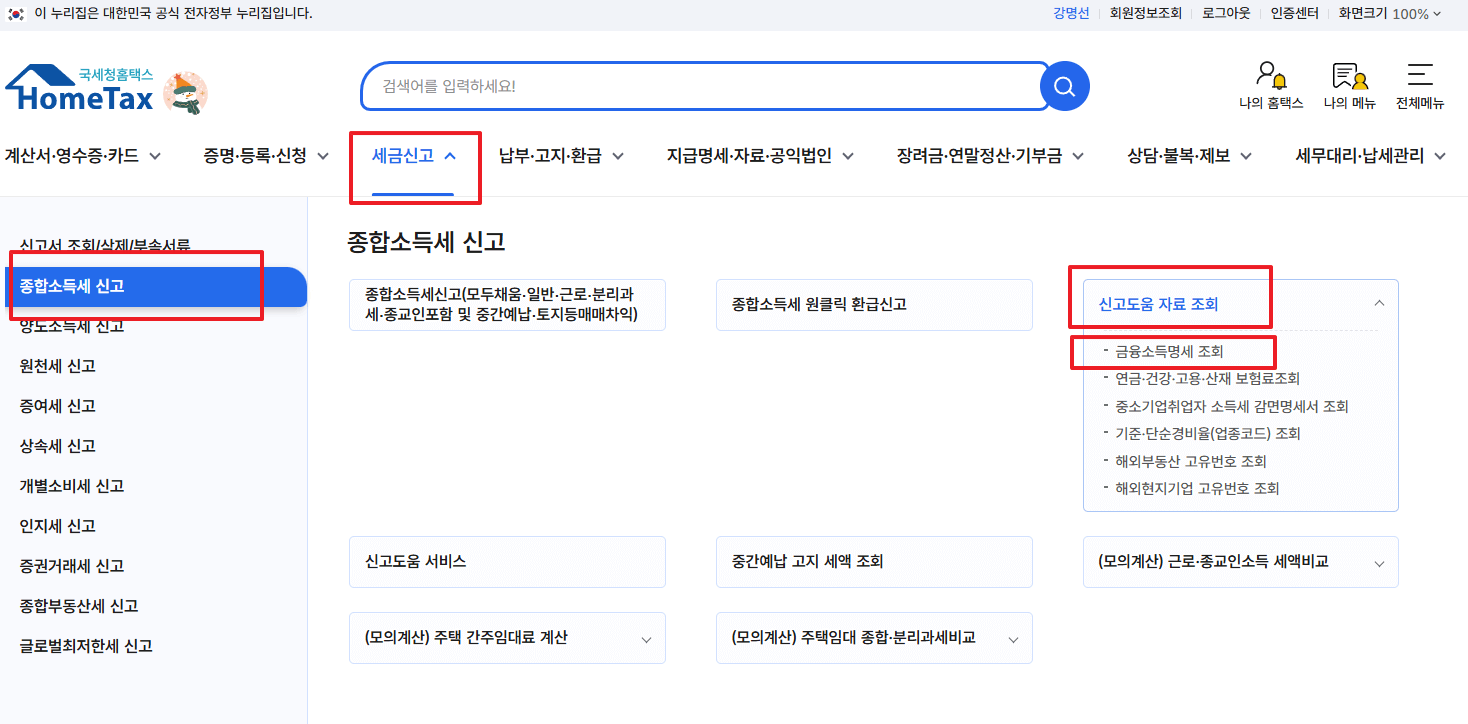The height and width of the screenshot is (724, 1468).
Task: Click inside the search input field
Action: (x=700, y=86)
